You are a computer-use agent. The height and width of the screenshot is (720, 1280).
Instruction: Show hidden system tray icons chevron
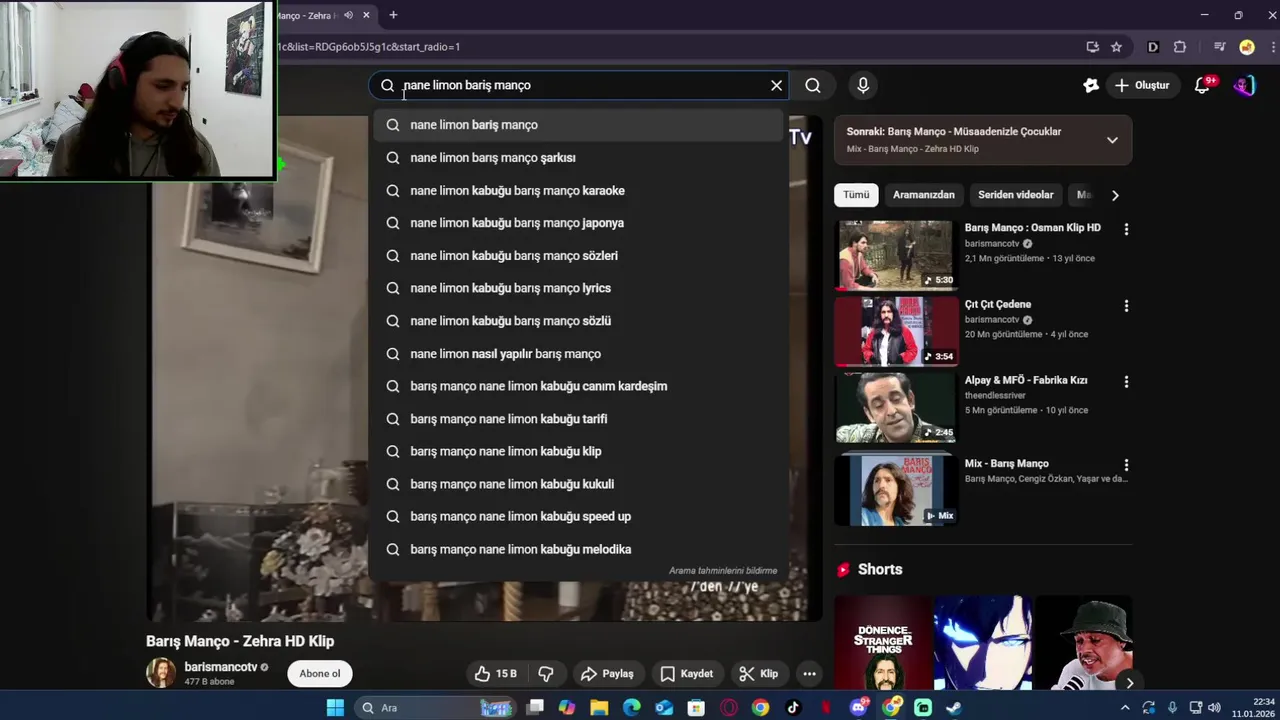click(x=1125, y=708)
